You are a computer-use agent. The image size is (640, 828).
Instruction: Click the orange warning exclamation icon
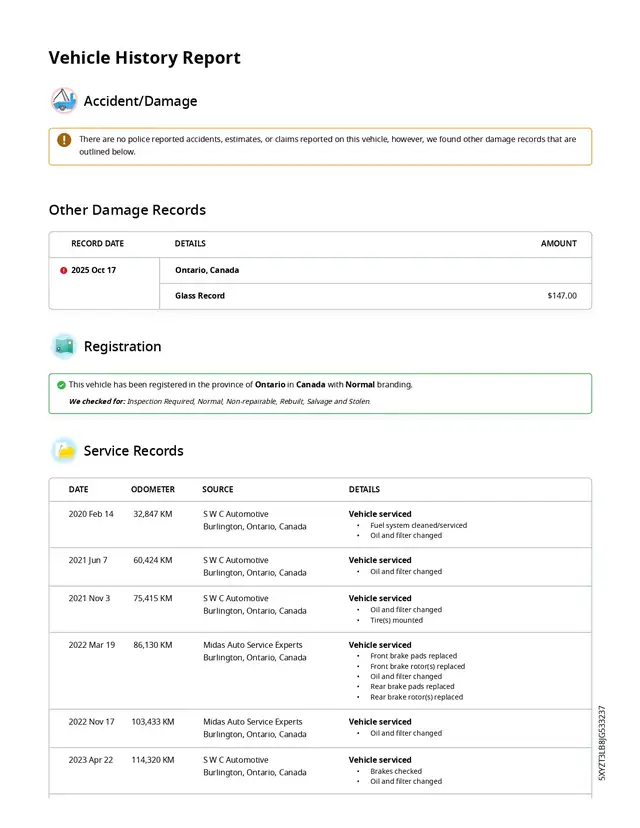point(64,141)
